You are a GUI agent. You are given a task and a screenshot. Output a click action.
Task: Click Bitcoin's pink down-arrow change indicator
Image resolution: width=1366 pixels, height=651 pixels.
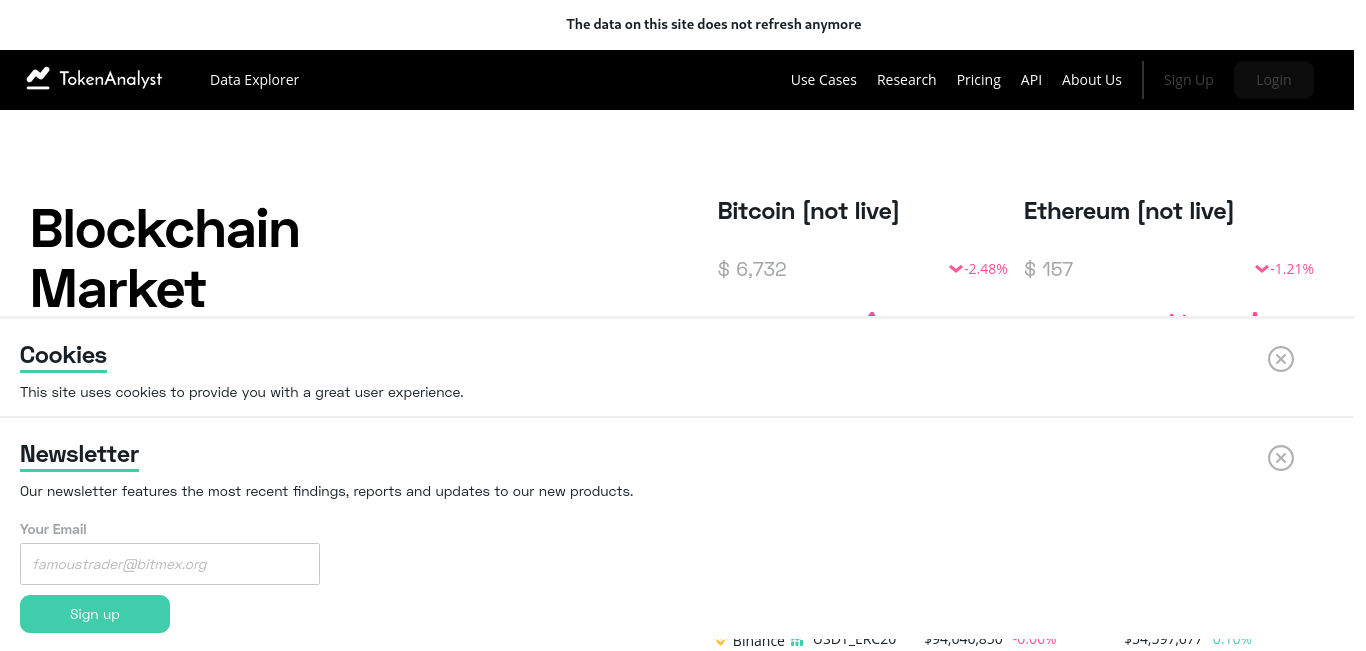tap(955, 269)
